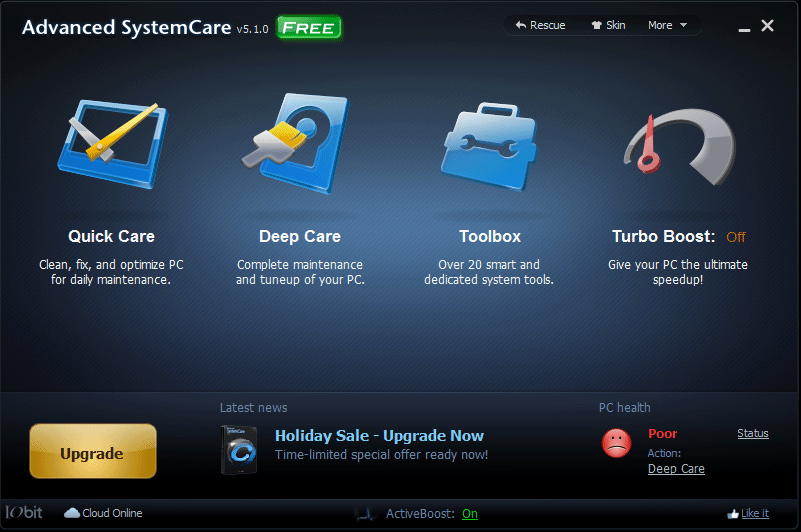Open Quick Care monitor-and-checkmark icon

click(x=112, y=144)
